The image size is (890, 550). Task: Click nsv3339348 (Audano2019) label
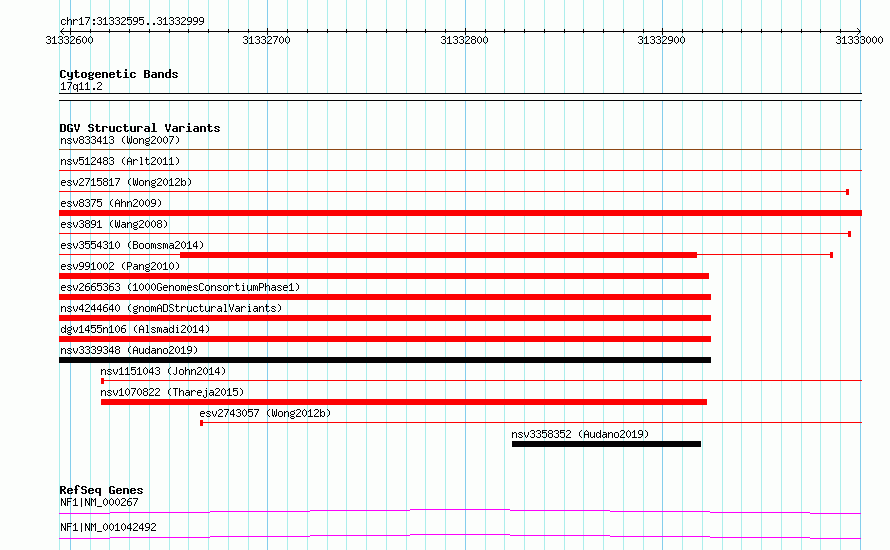click(129, 350)
